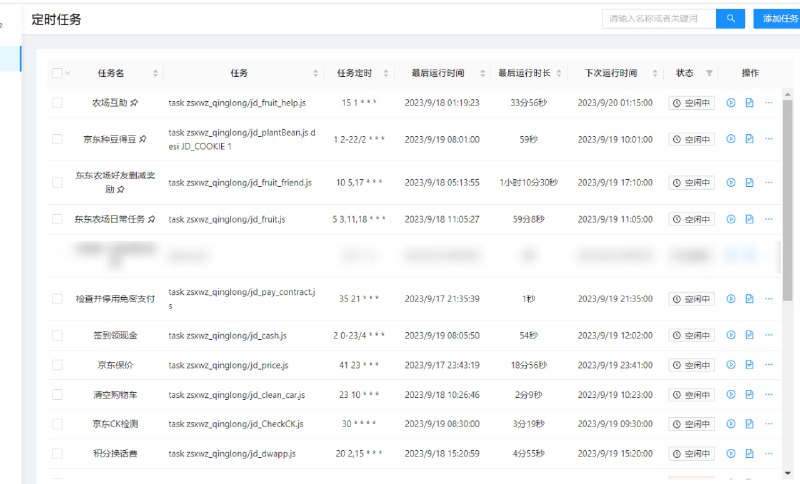Open log icon for 京东种豆得豆 task
800x484 pixels.
click(x=749, y=139)
